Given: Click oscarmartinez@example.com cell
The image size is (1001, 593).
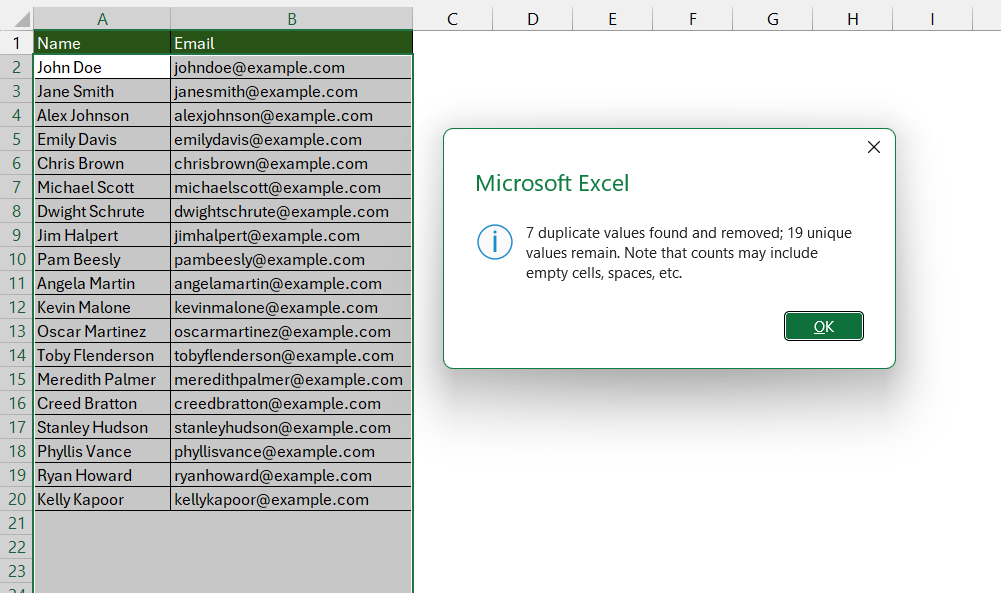Looking at the screenshot, I should point(292,331).
